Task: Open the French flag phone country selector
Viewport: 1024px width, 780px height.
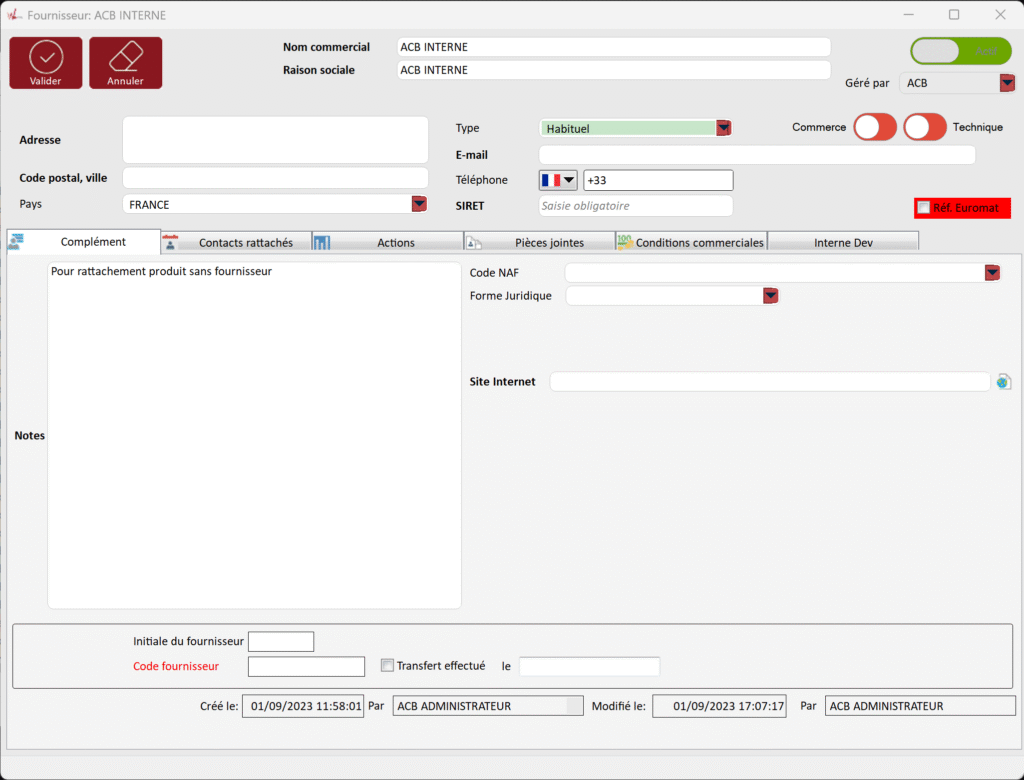Action: click(559, 180)
